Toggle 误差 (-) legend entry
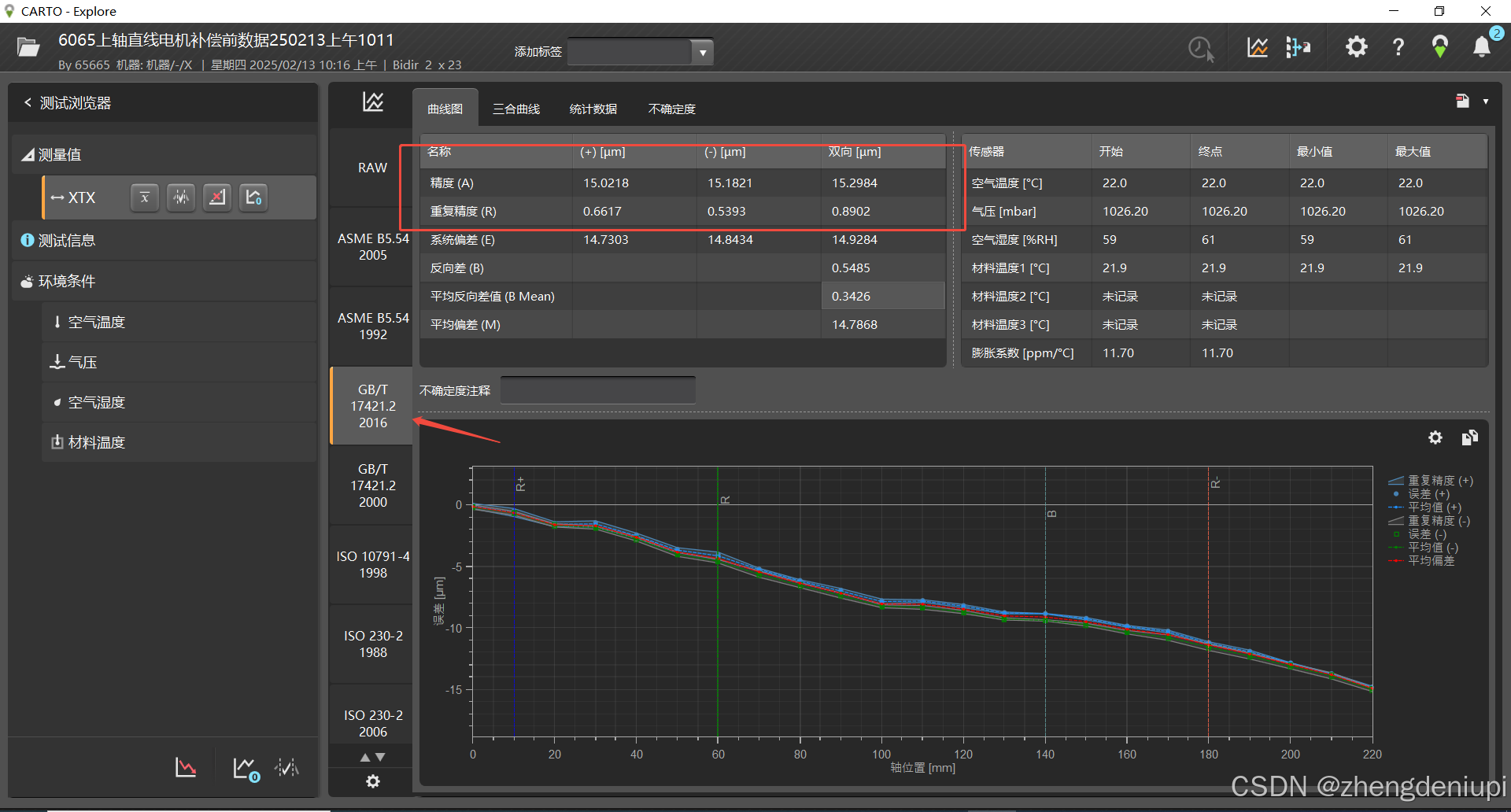This screenshot has height=812, width=1511. click(x=1419, y=534)
